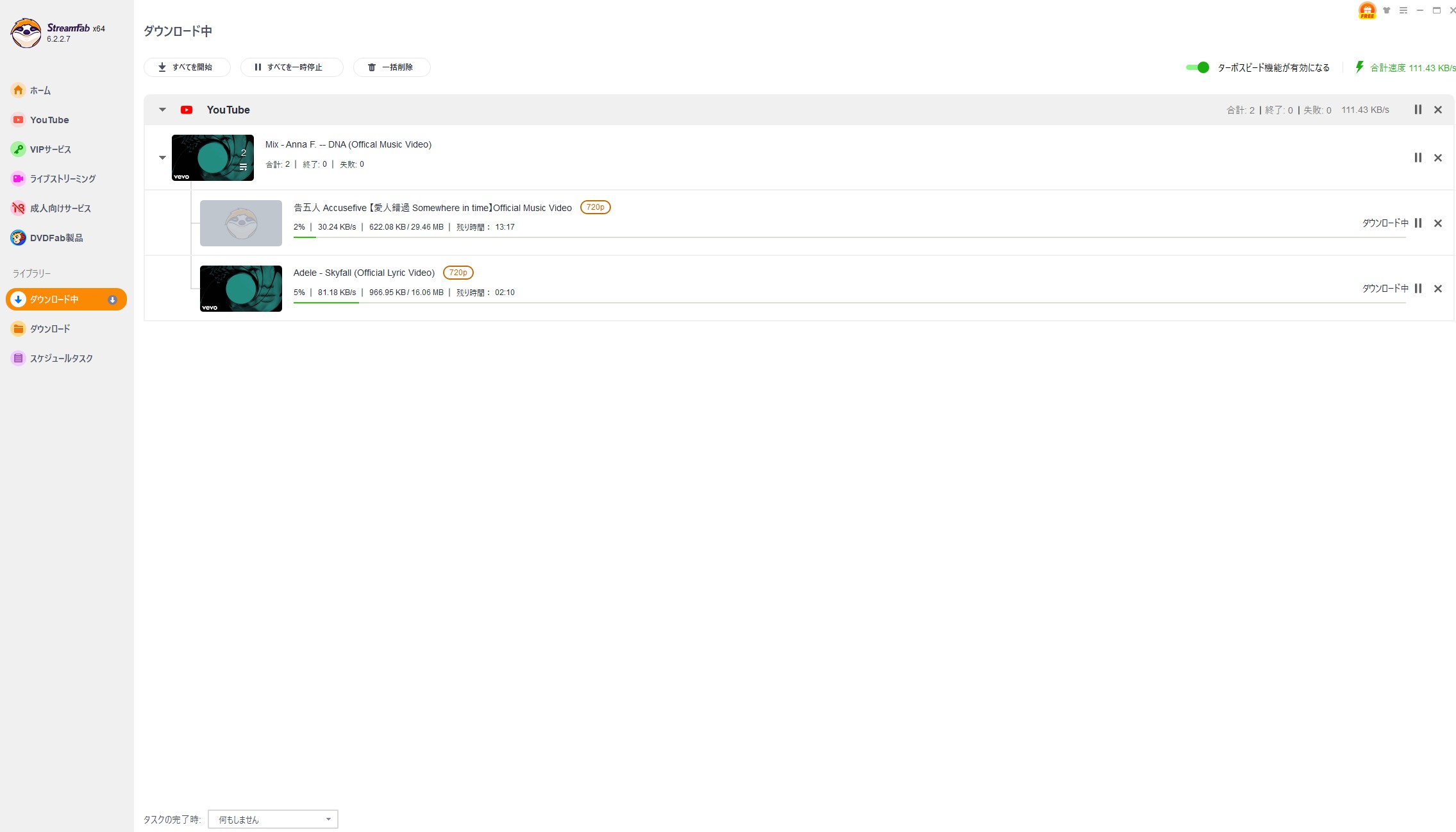Click the 残り時間: 13:17 text

coord(485,227)
